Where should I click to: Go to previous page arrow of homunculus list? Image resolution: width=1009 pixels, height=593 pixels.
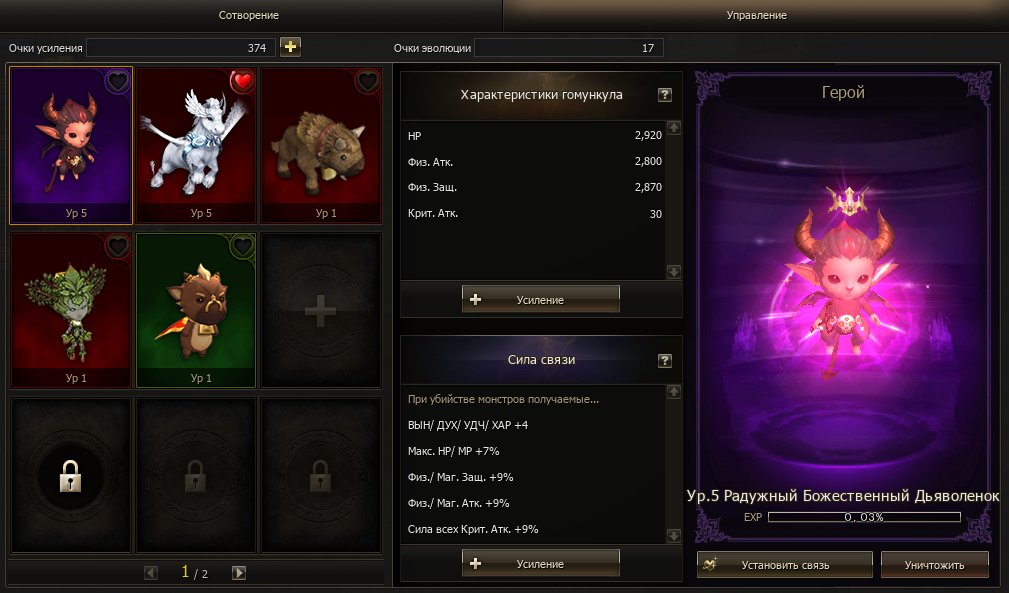(x=151, y=572)
